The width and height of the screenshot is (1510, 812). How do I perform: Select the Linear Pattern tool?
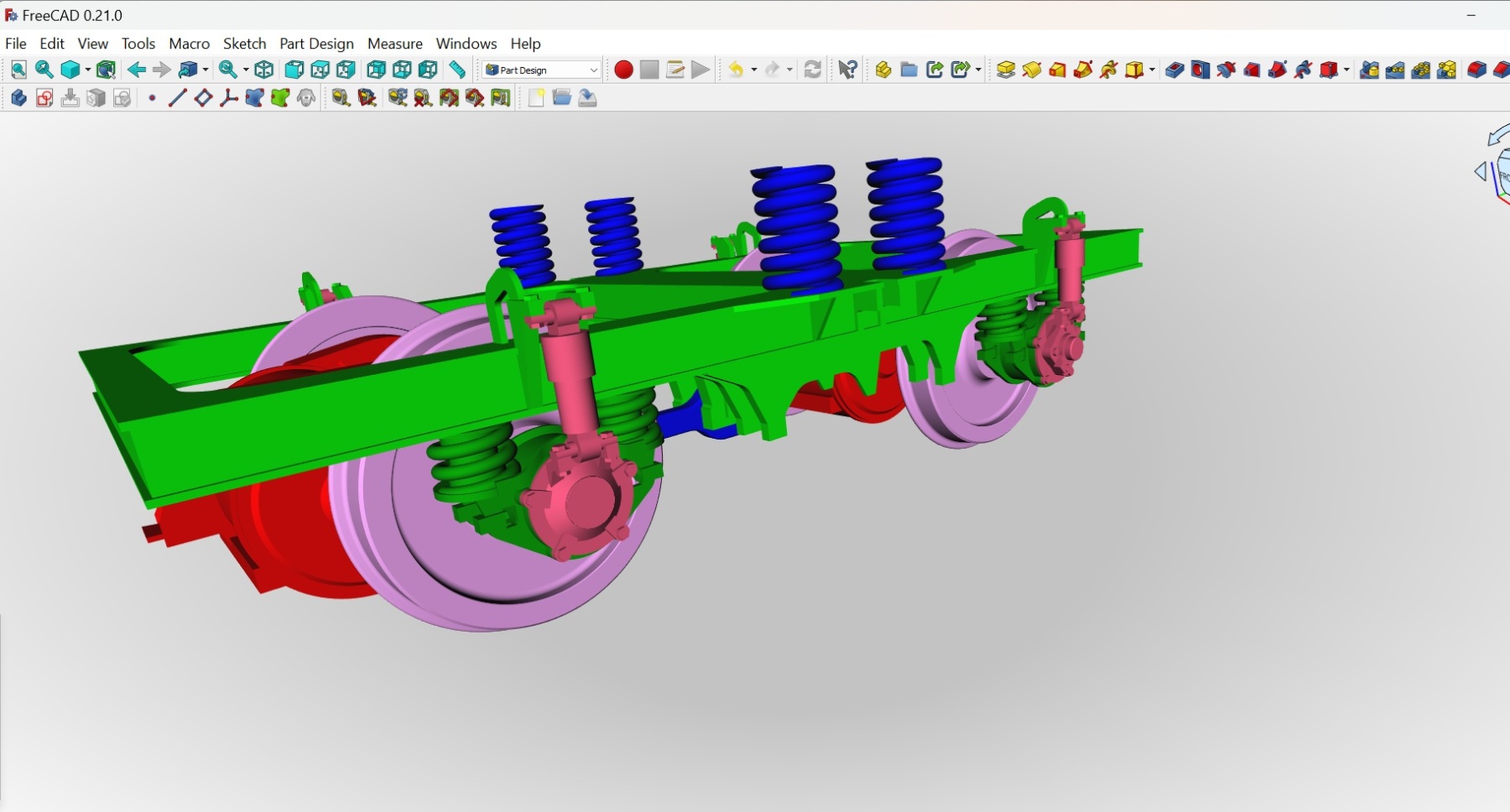(1396, 70)
